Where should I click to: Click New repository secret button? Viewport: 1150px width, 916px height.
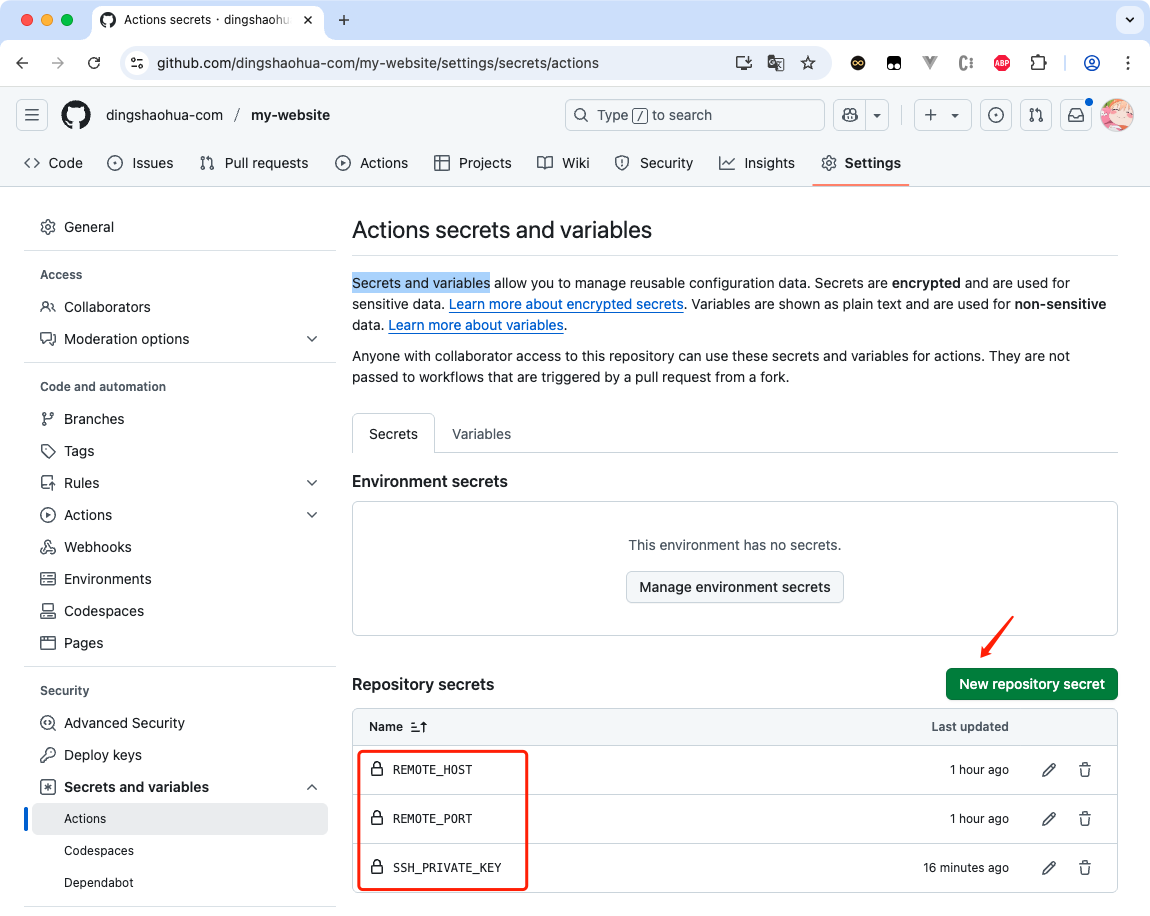click(1031, 684)
